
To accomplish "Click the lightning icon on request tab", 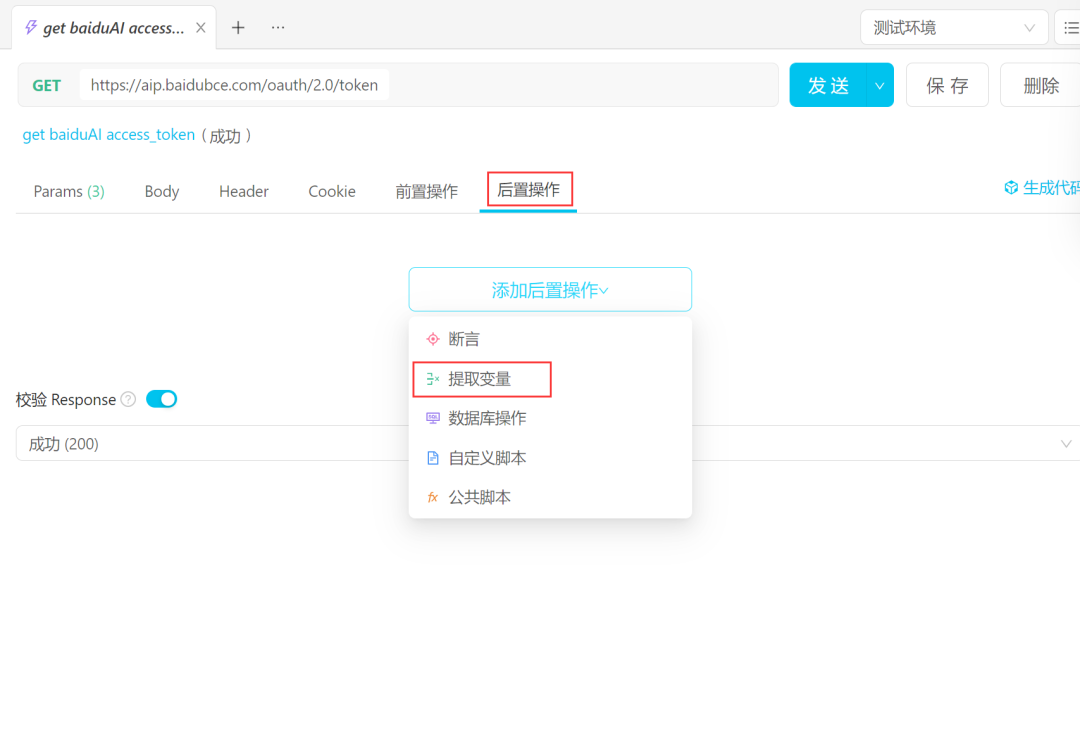I will point(30,28).
